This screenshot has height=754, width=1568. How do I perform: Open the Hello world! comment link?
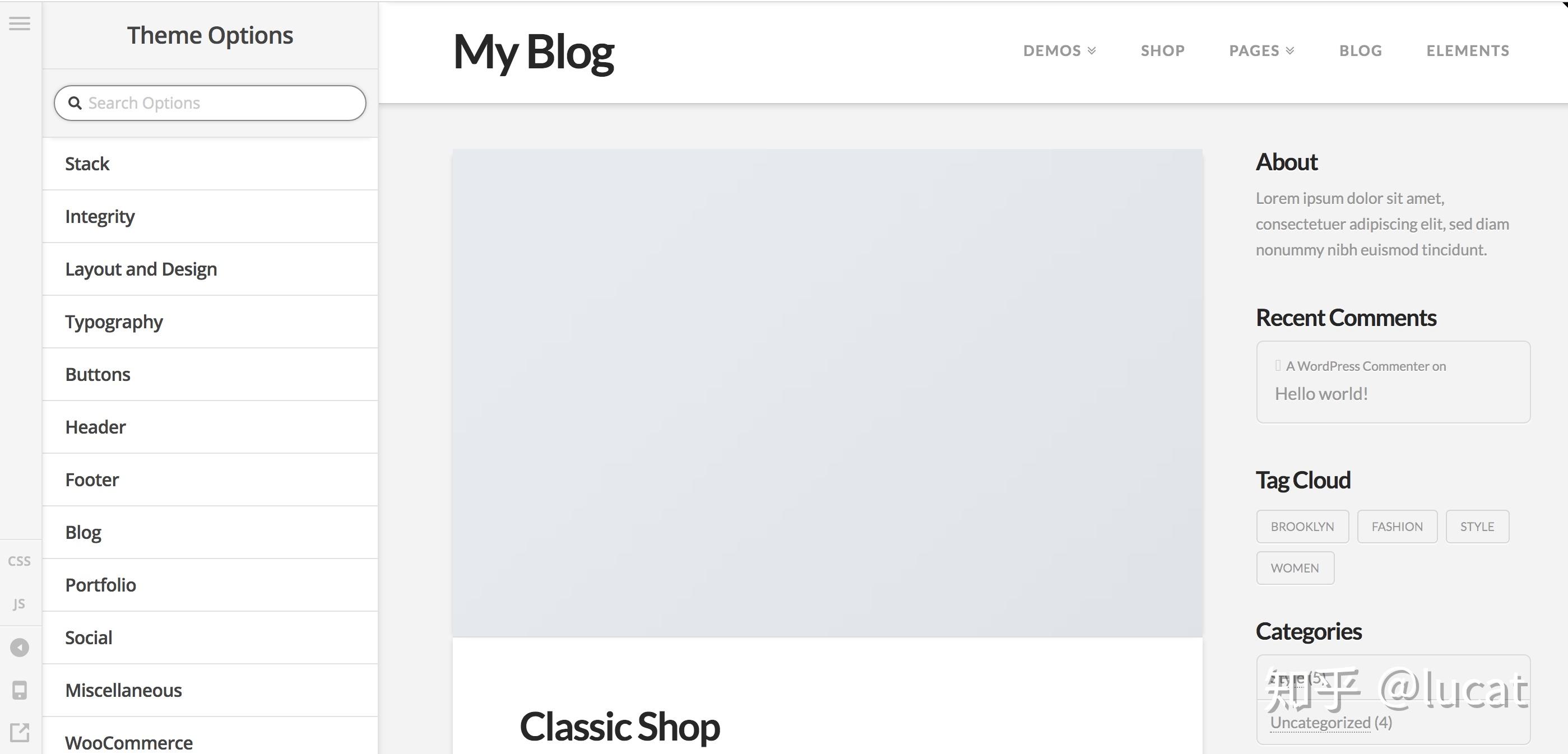pyautogui.click(x=1321, y=394)
